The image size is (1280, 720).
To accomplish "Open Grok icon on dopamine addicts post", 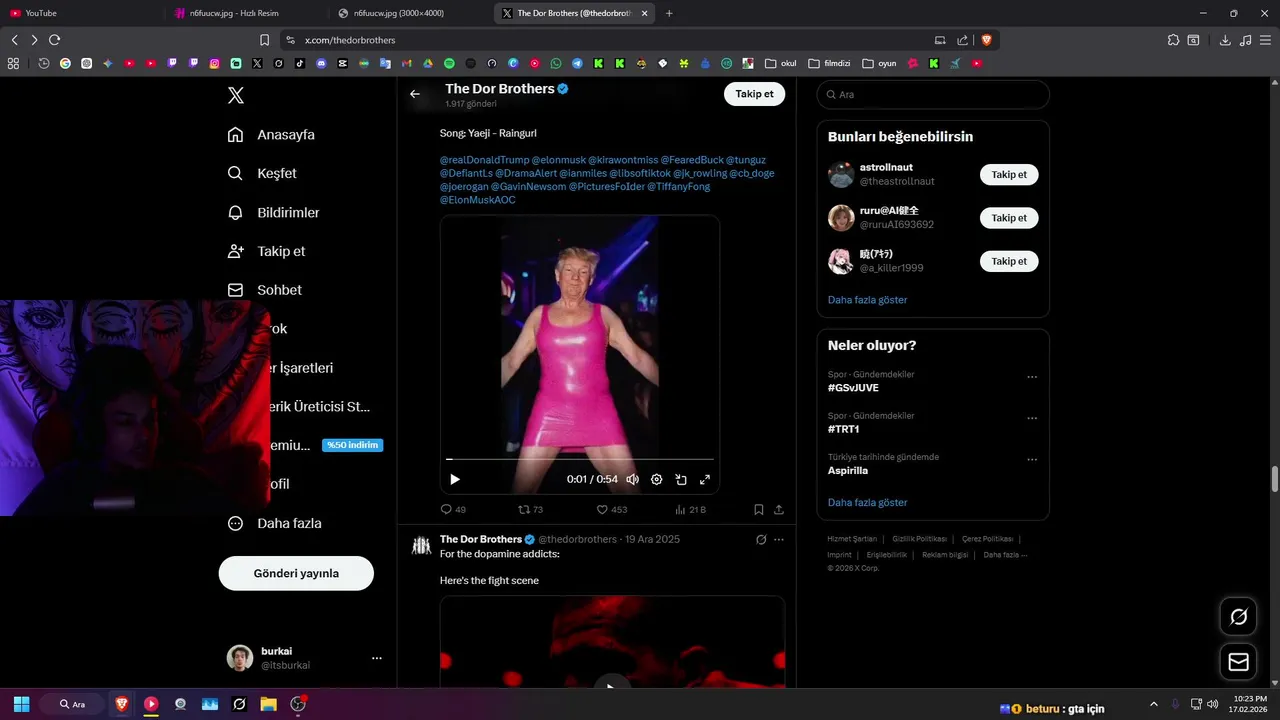I will point(761,539).
